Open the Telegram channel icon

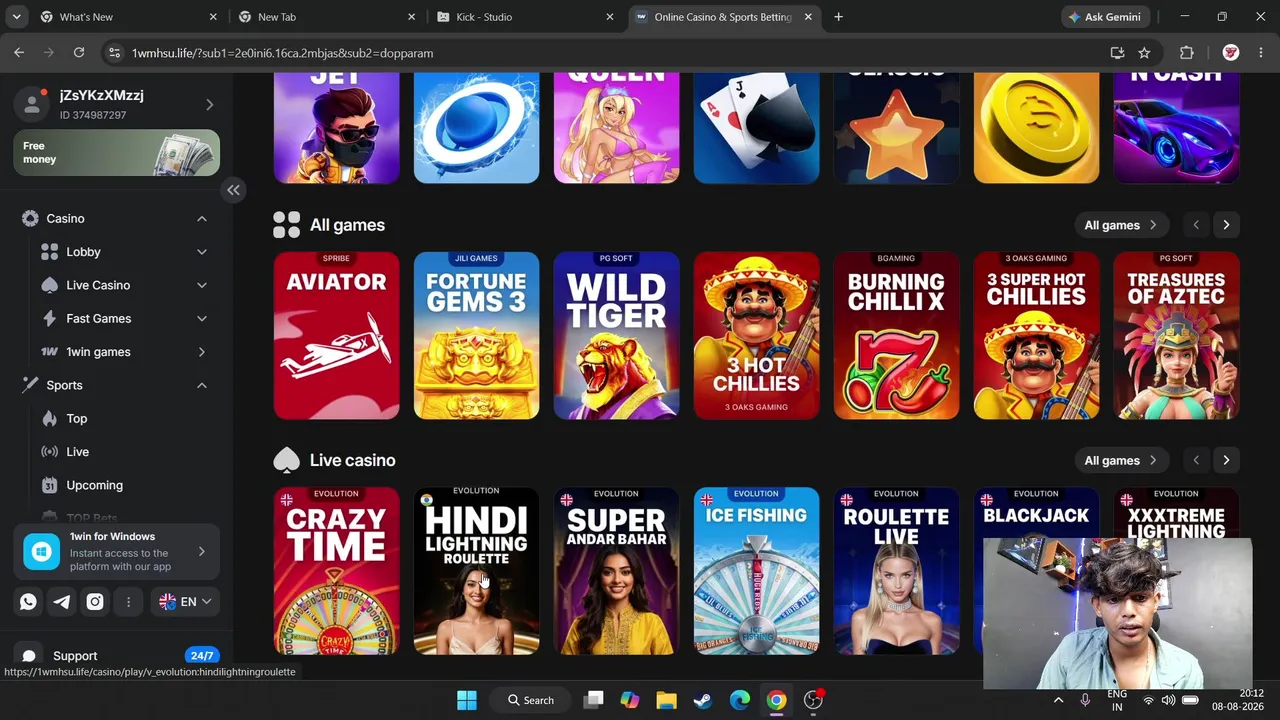tap(61, 601)
